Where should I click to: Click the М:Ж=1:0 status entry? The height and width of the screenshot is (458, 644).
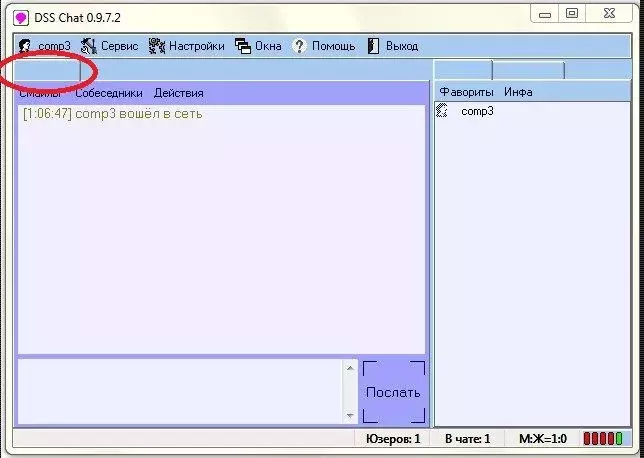pos(543,439)
